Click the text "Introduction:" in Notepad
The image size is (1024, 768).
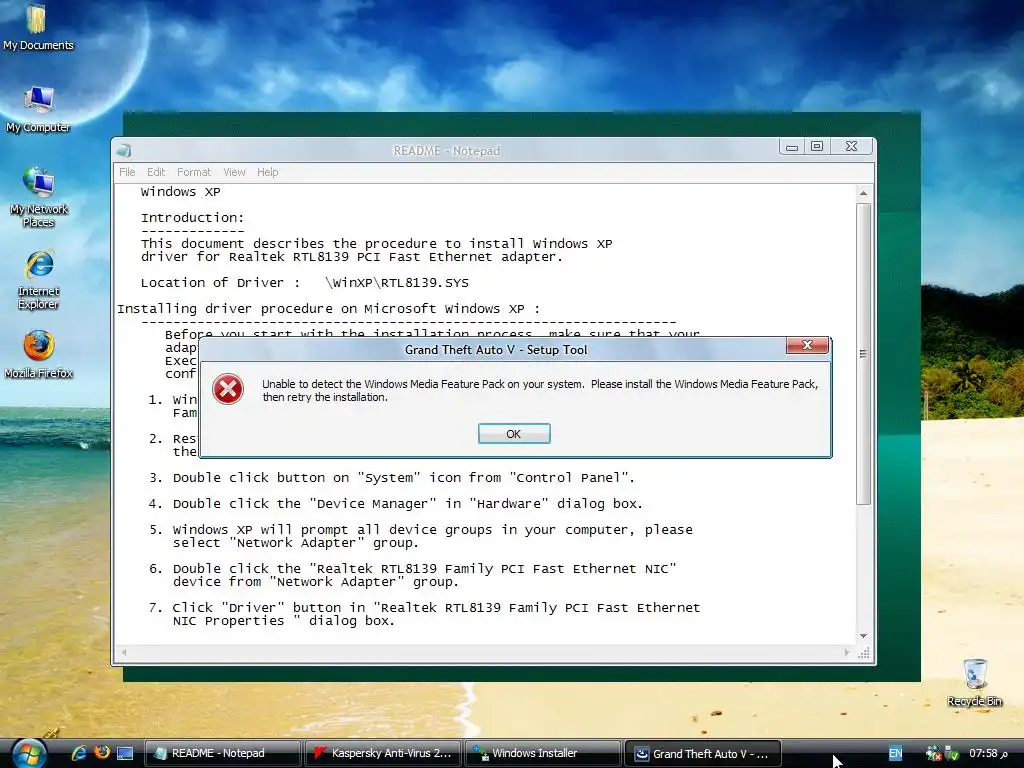pos(193,218)
